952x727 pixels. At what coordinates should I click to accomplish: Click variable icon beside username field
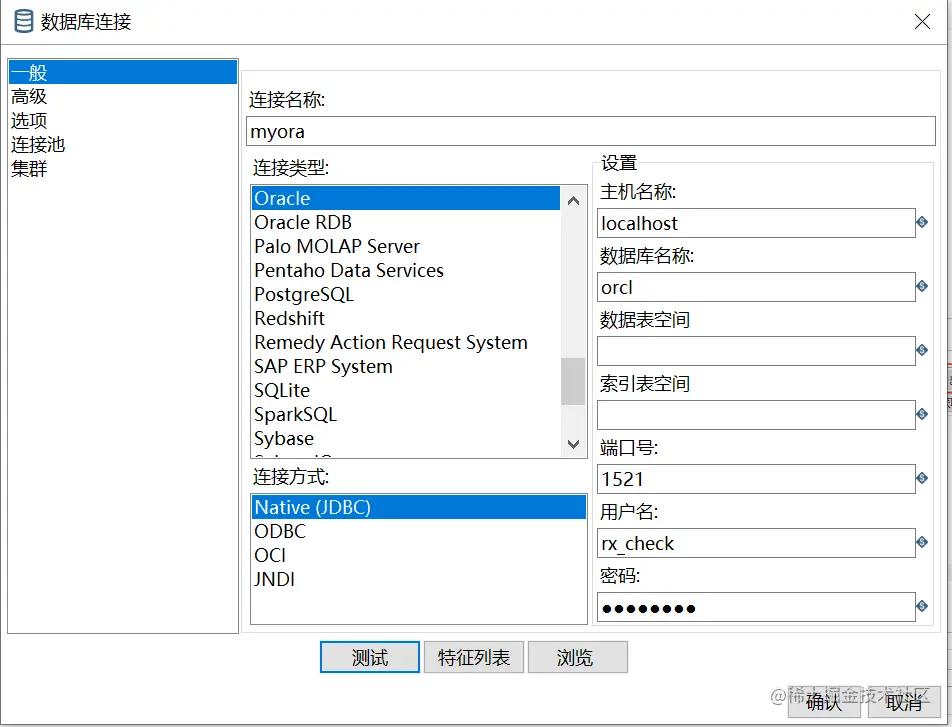click(922, 542)
